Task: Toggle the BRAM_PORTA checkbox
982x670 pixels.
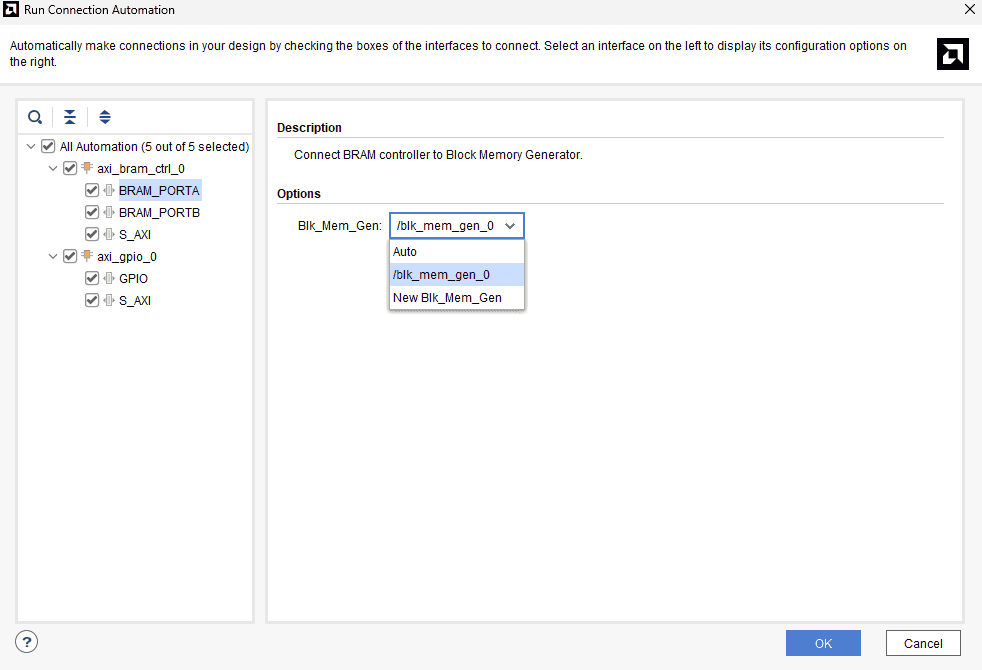Action: click(x=92, y=191)
